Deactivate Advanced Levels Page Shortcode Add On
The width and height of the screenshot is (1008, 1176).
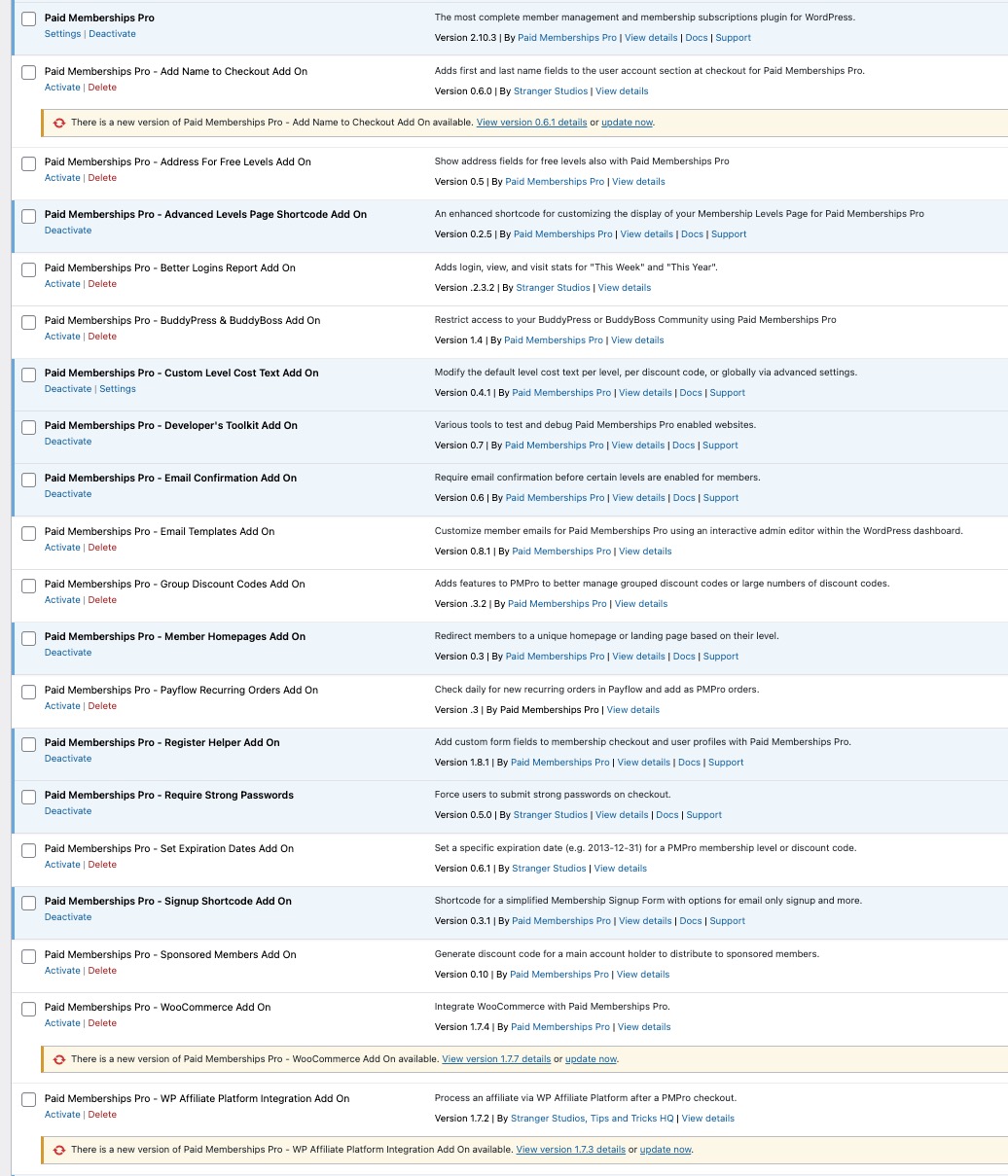click(68, 231)
